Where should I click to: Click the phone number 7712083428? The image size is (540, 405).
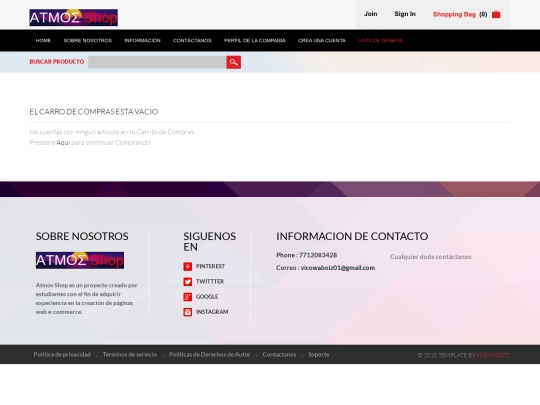click(318, 255)
